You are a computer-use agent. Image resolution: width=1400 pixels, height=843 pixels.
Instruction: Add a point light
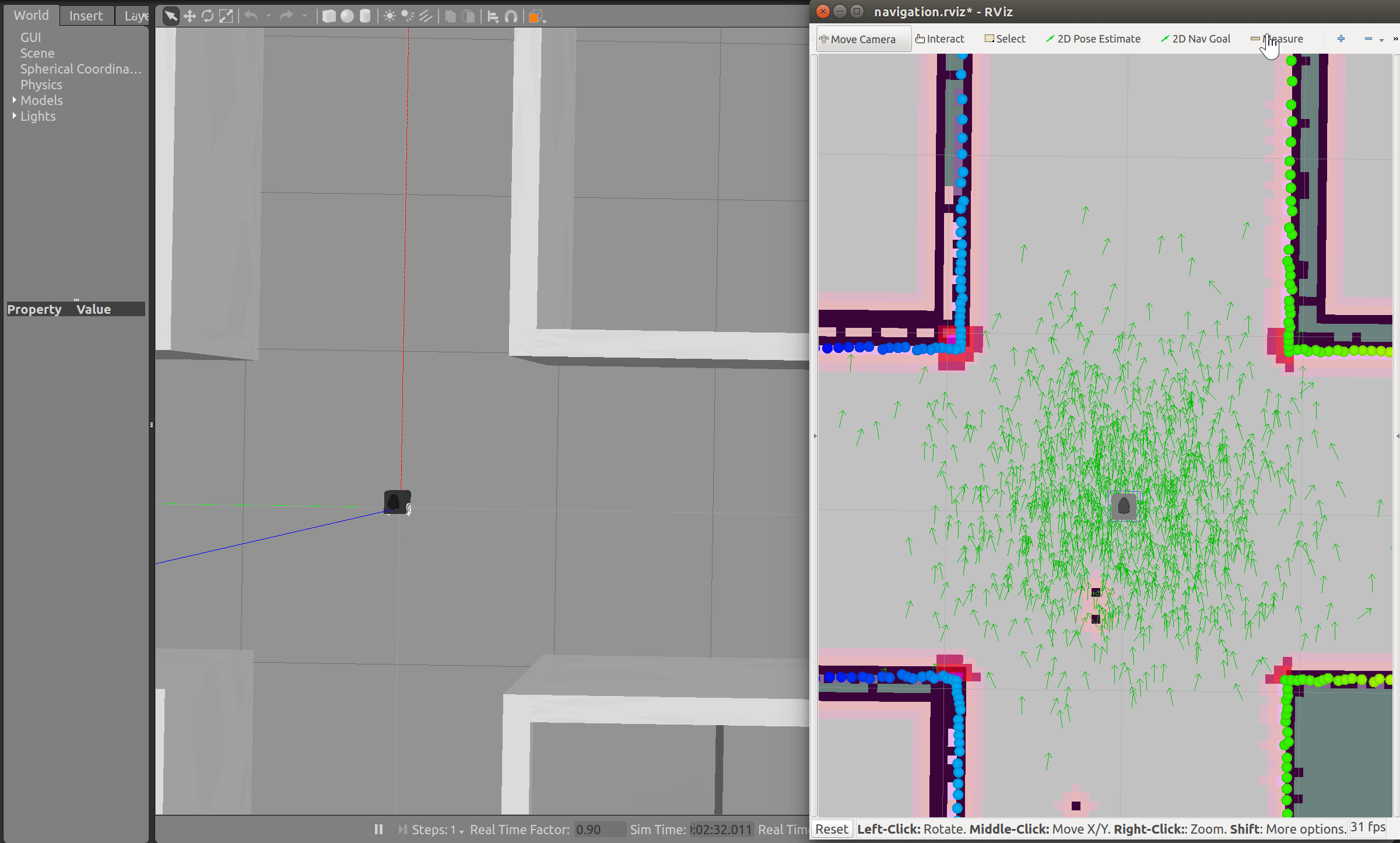pyautogui.click(x=390, y=16)
